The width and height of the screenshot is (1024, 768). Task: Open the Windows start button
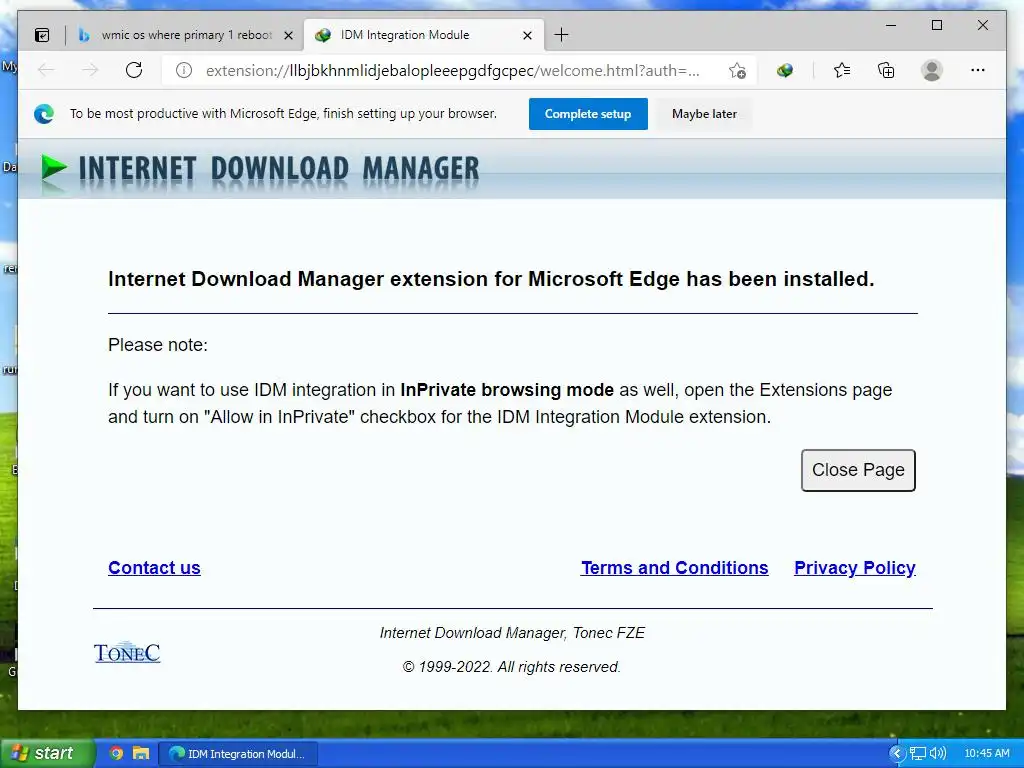[46, 754]
